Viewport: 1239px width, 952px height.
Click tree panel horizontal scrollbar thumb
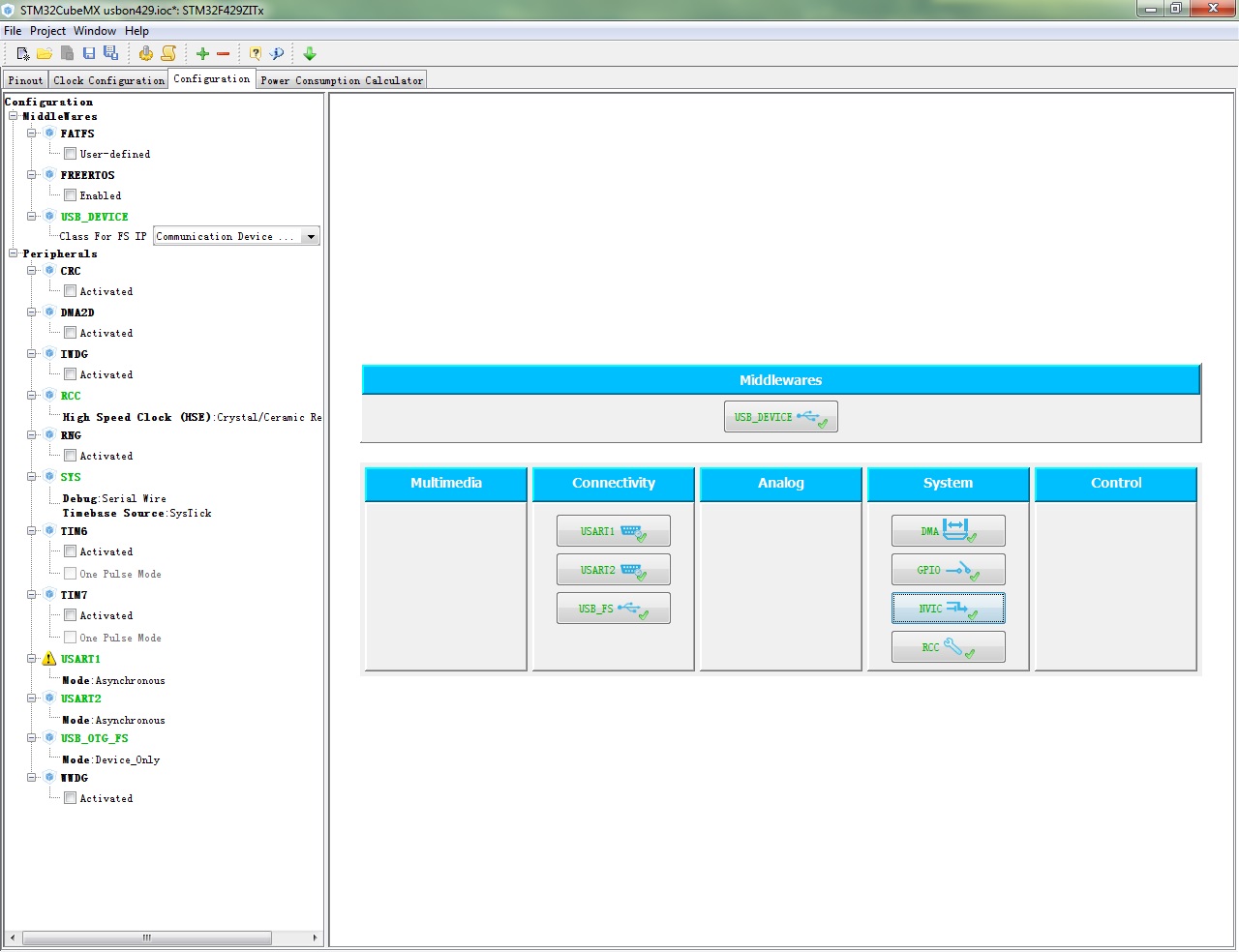[147, 938]
